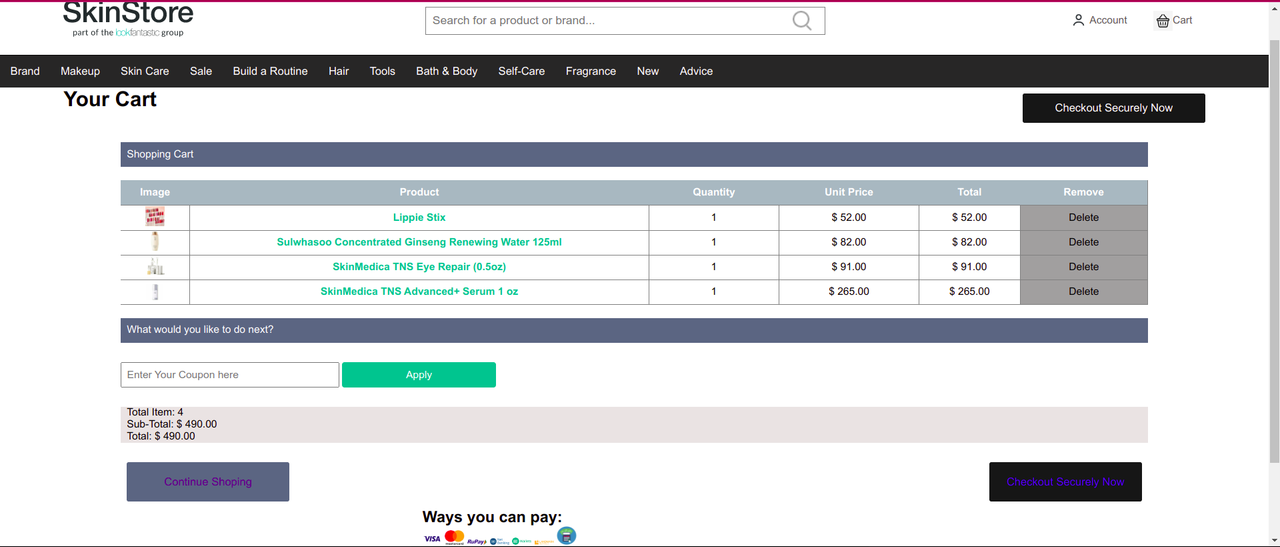Click the Sulwhasoo Ginseng Water thumbnail
This screenshot has height=547, width=1280.
click(x=155, y=242)
